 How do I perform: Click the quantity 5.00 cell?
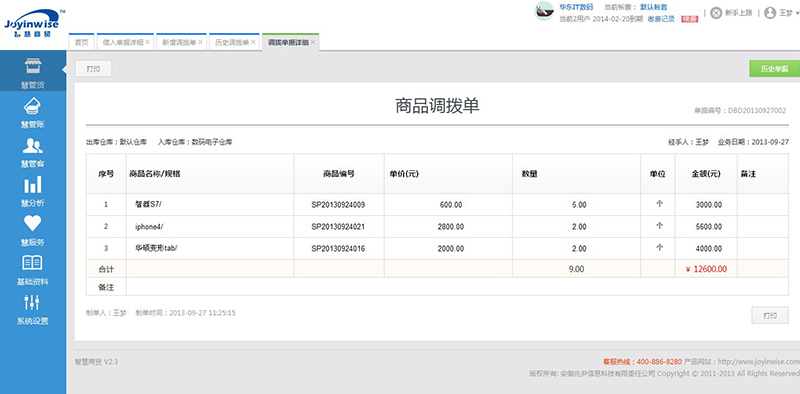pyautogui.click(x=577, y=205)
